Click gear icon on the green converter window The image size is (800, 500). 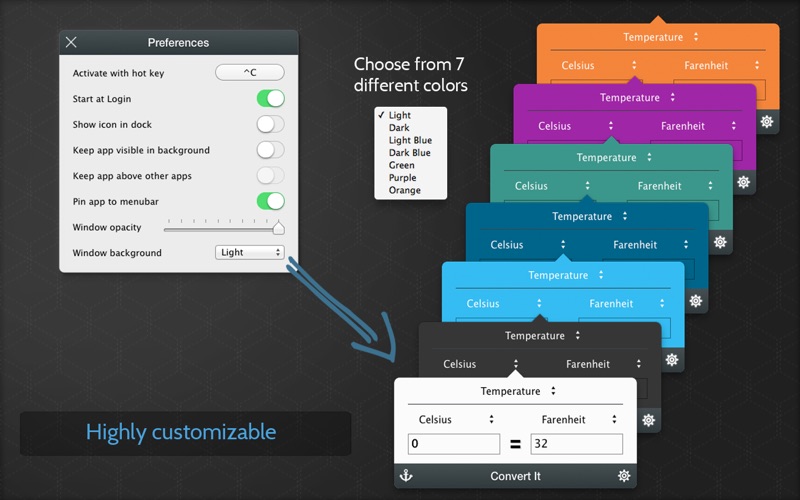point(719,242)
